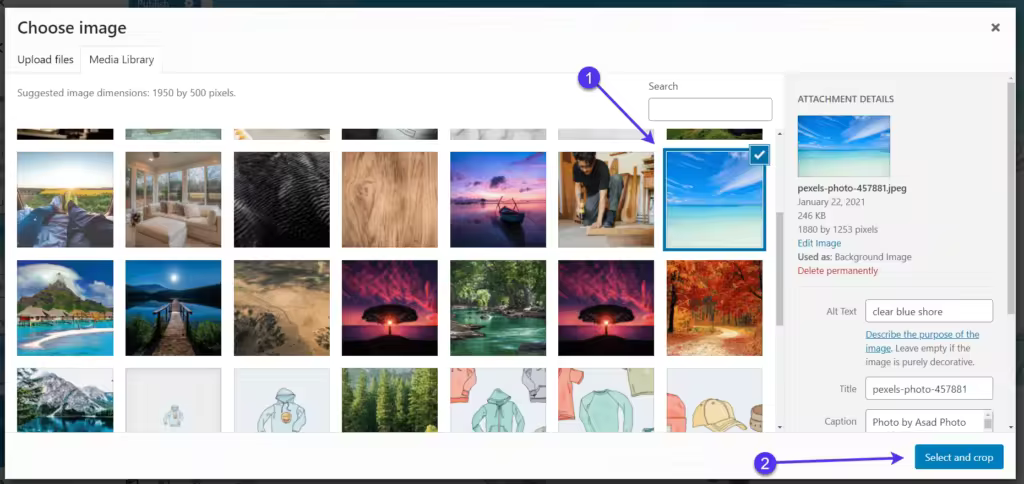Select the moonlit pier lake thumbnail
Viewport: 1024px width, 484px height.
(173, 308)
